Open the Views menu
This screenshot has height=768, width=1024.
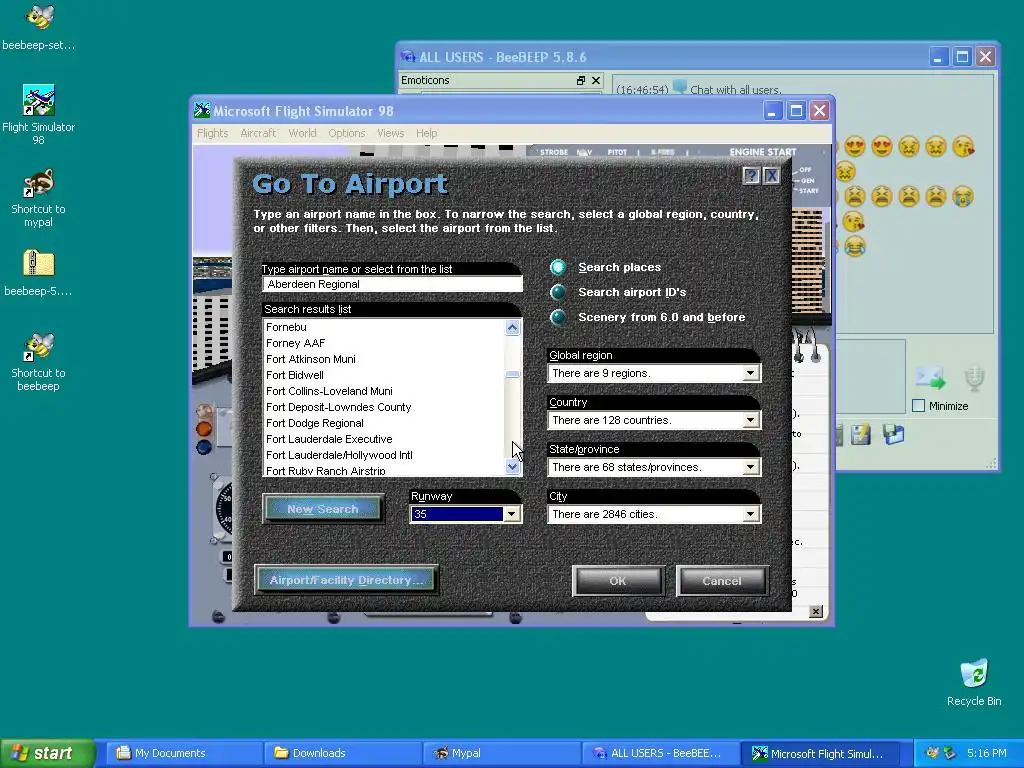click(x=391, y=133)
